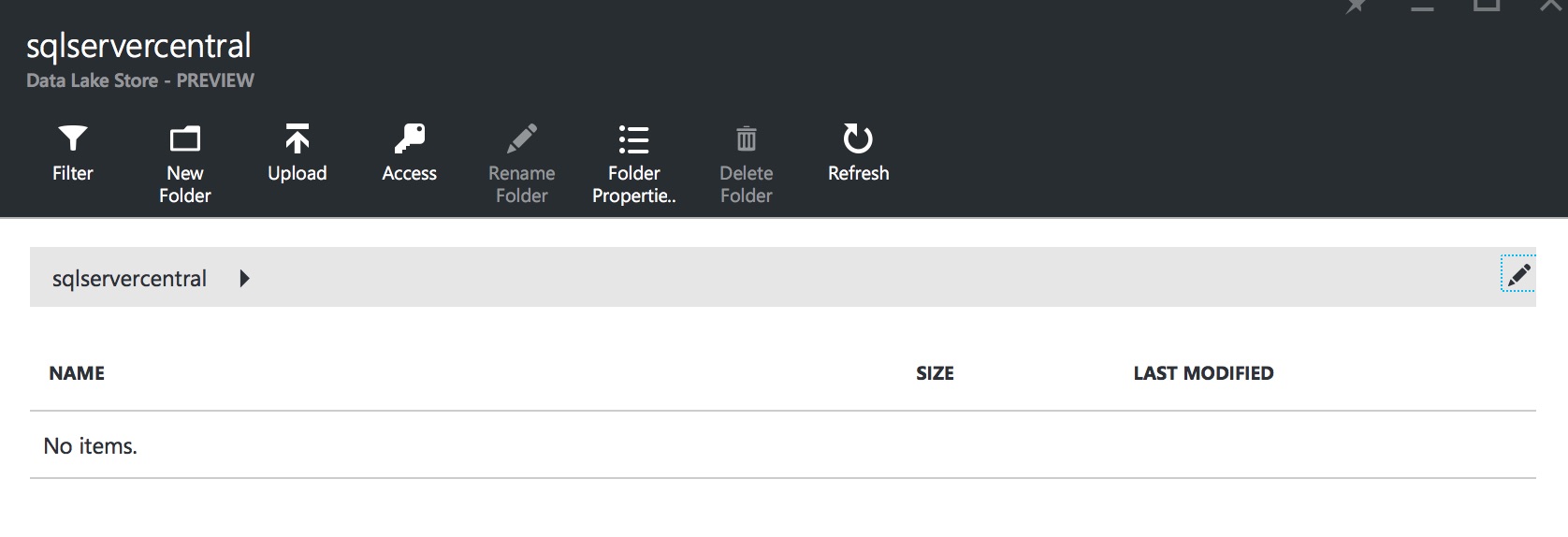This screenshot has height=537, width=1568.
Task: Select sqlservercentral in the breadcrumb path
Action: click(x=129, y=278)
